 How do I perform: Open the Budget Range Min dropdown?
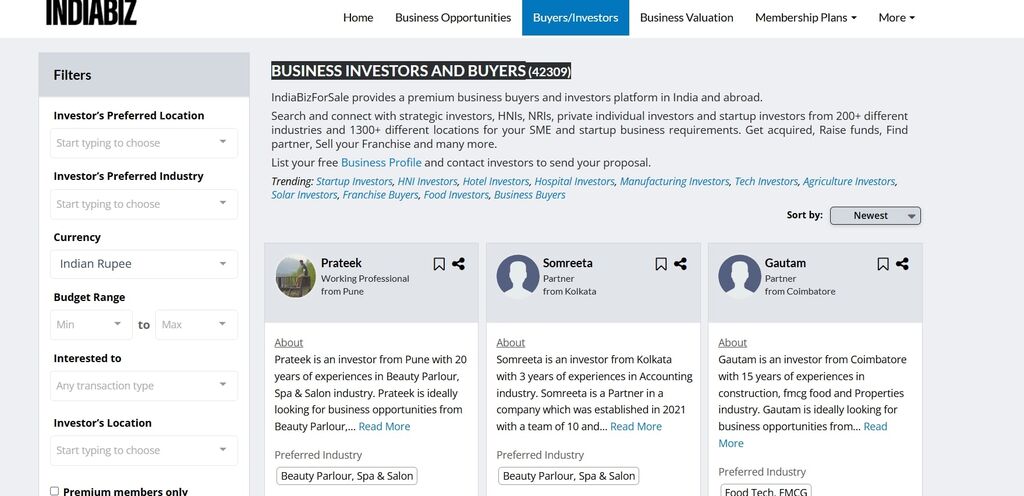(x=91, y=324)
